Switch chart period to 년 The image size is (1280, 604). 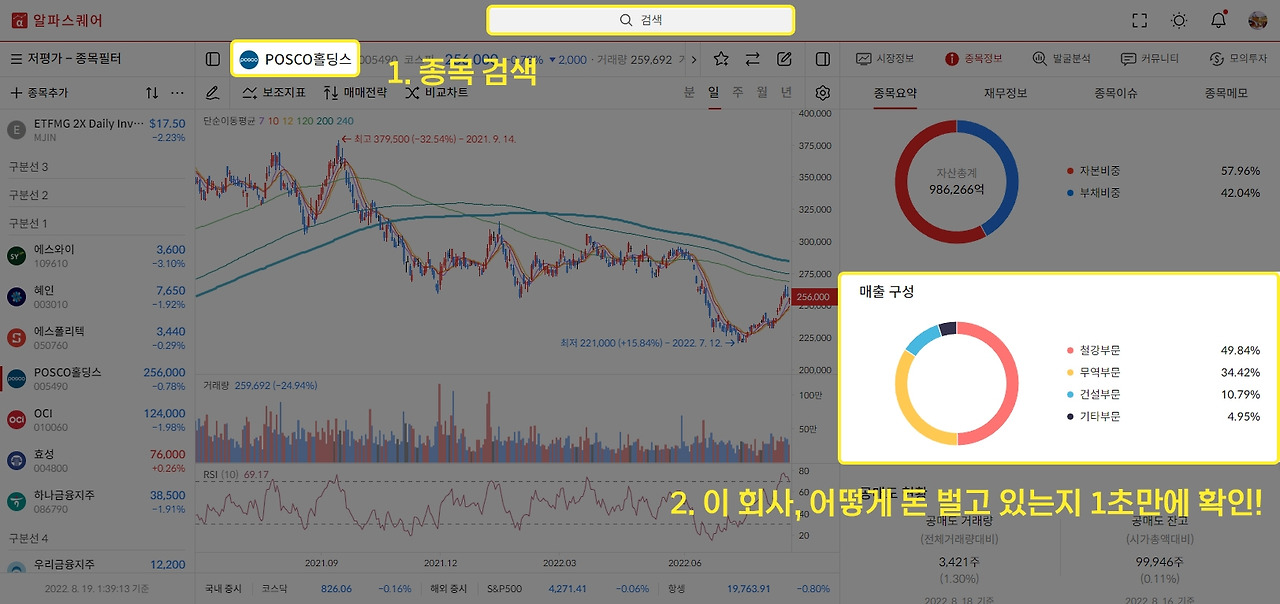(x=786, y=92)
